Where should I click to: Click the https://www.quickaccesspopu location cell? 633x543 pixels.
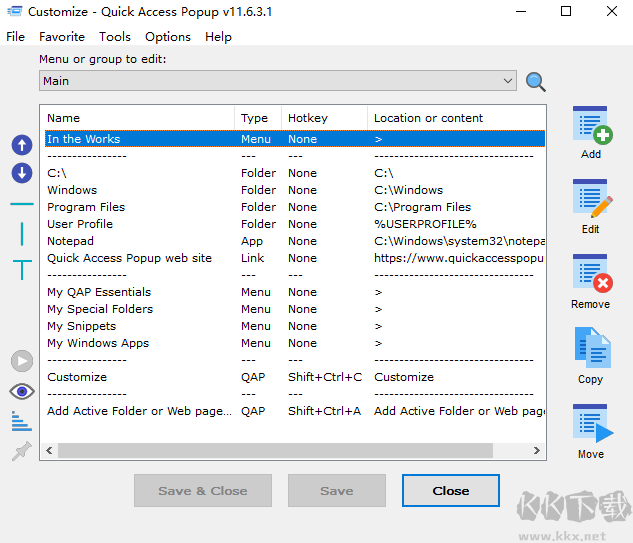coord(459,258)
